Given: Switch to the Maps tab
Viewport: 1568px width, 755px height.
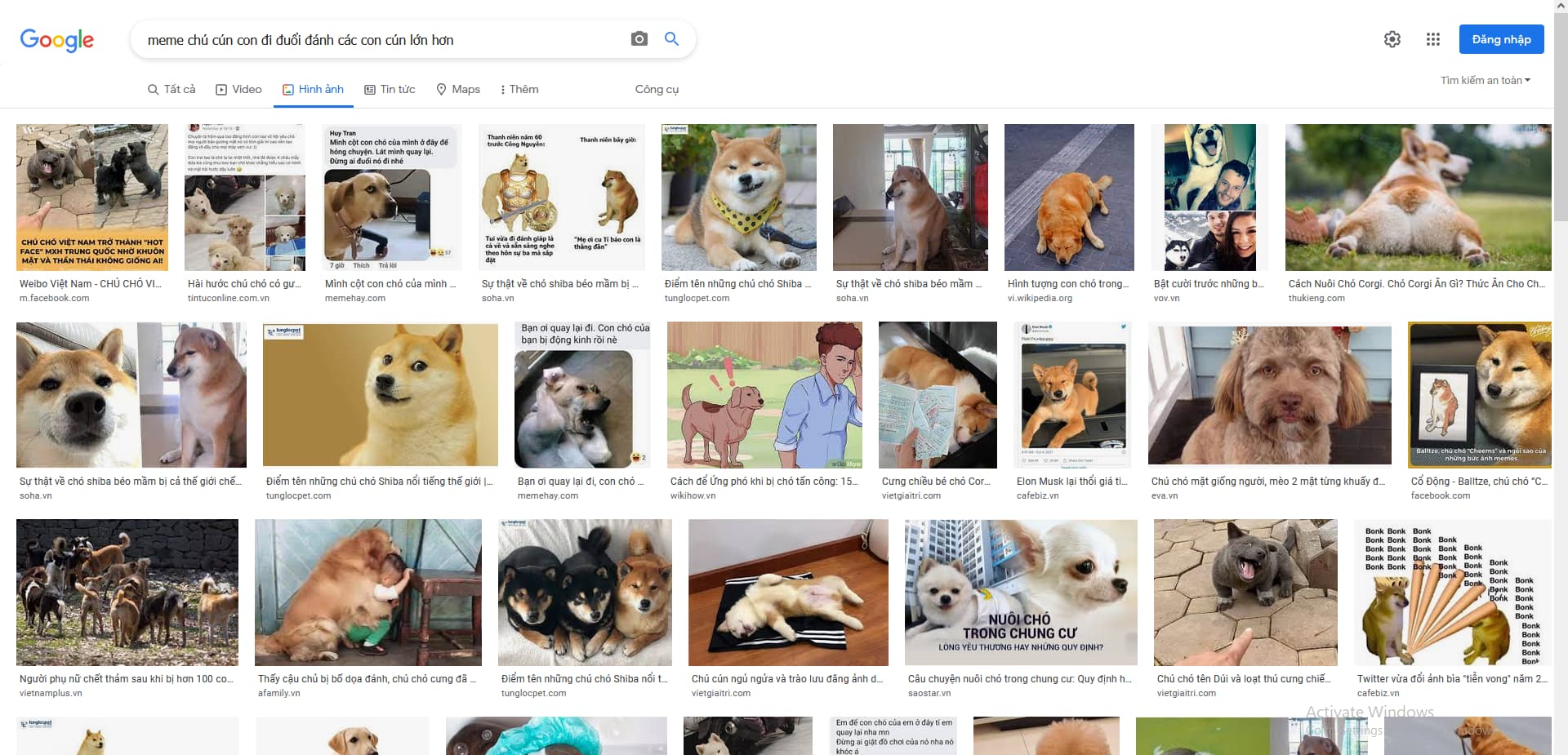Looking at the screenshot, I should tap(458, 89).
